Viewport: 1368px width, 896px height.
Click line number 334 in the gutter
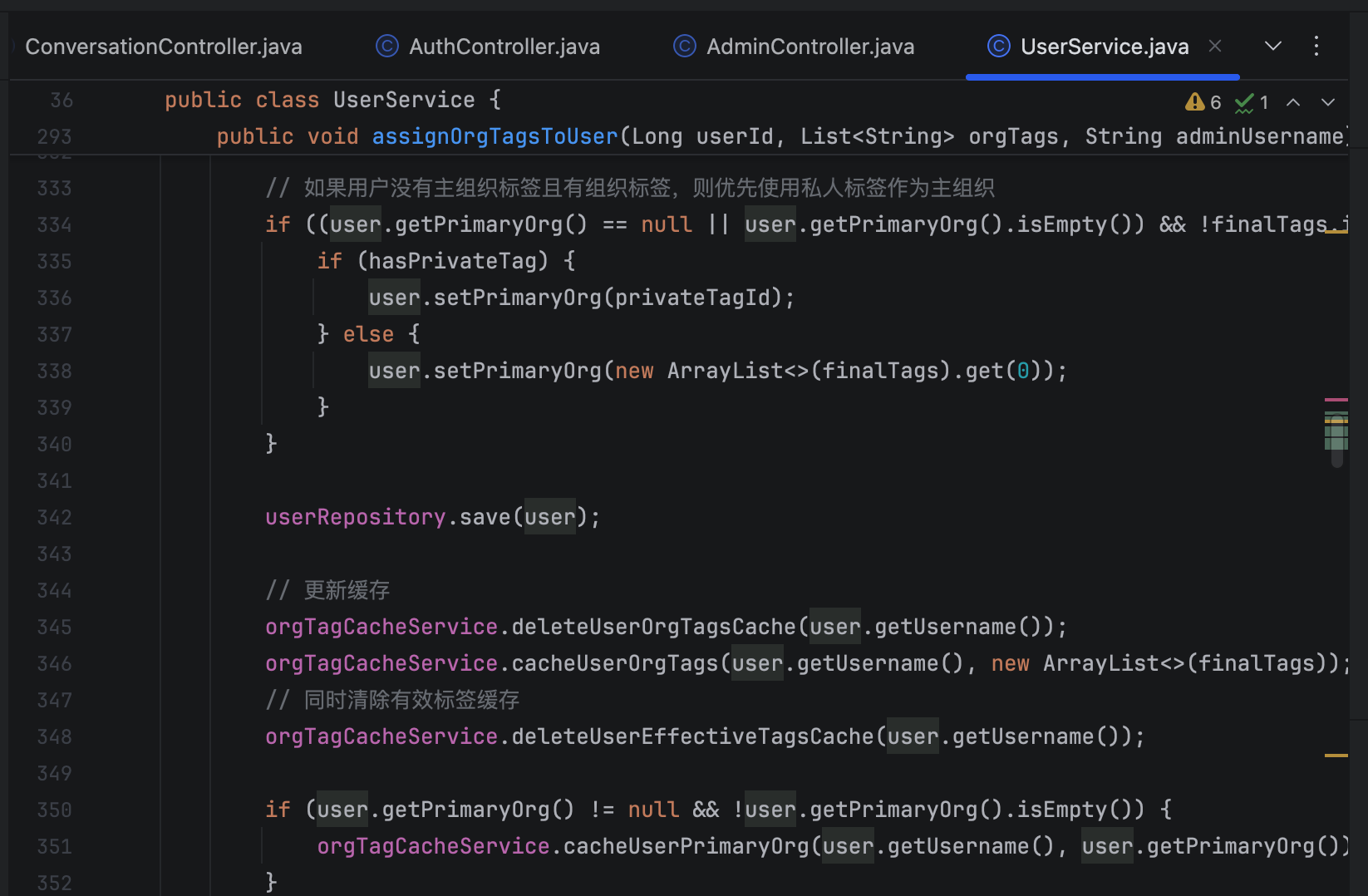point(55,224)
